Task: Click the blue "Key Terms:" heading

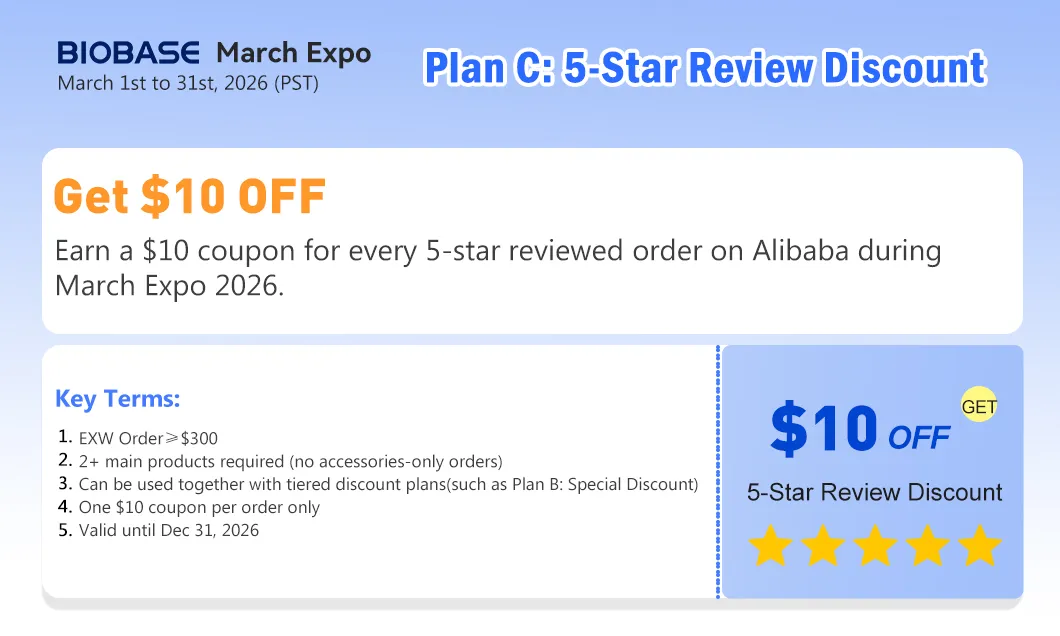Action: point(118,399)
